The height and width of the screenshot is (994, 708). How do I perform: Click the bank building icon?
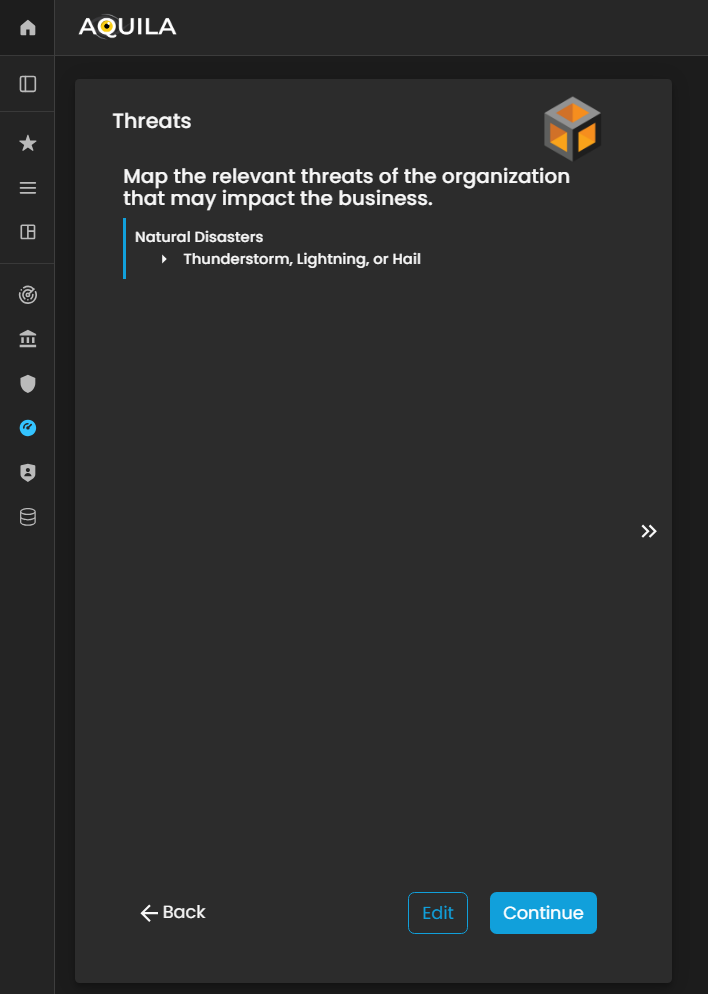(28, 340)
